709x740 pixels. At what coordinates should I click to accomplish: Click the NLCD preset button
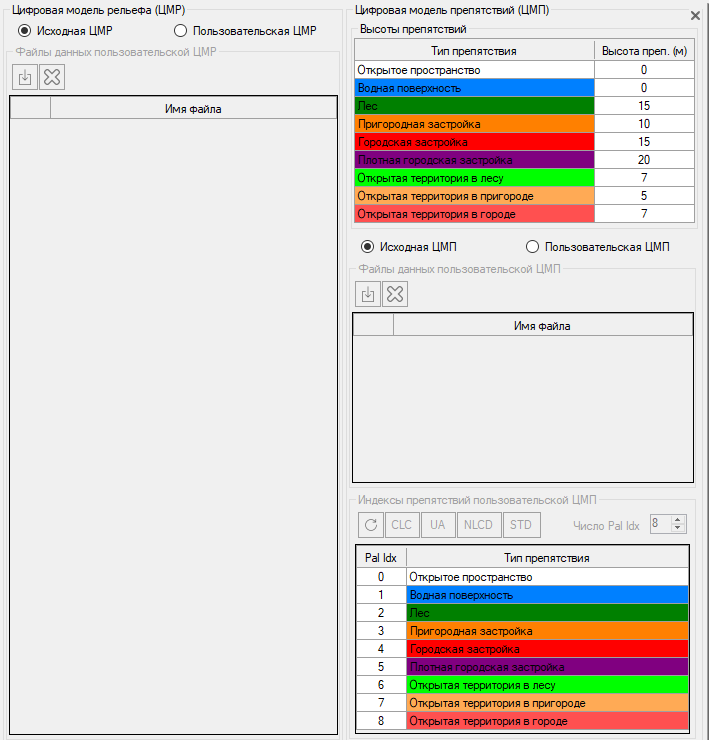pyautogui.click(x=479, y=525)
